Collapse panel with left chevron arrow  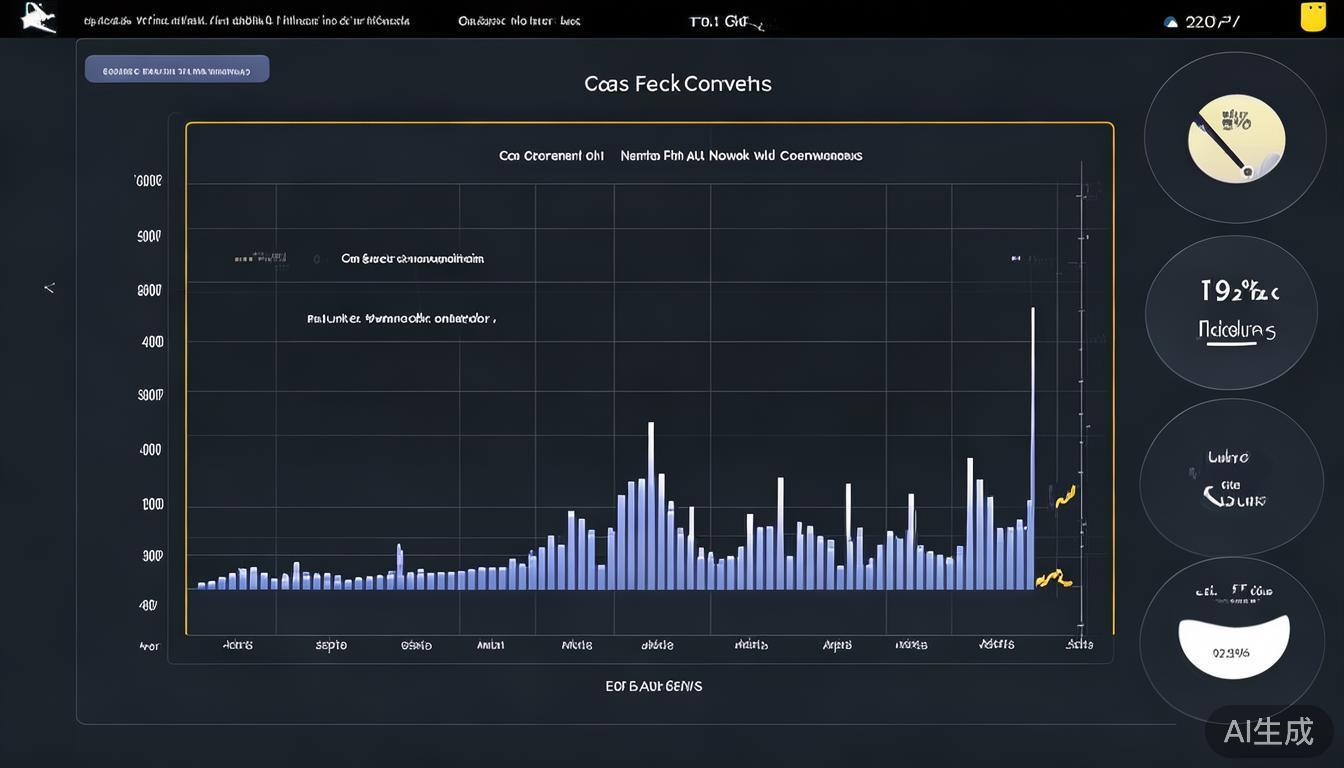point(49,288)
